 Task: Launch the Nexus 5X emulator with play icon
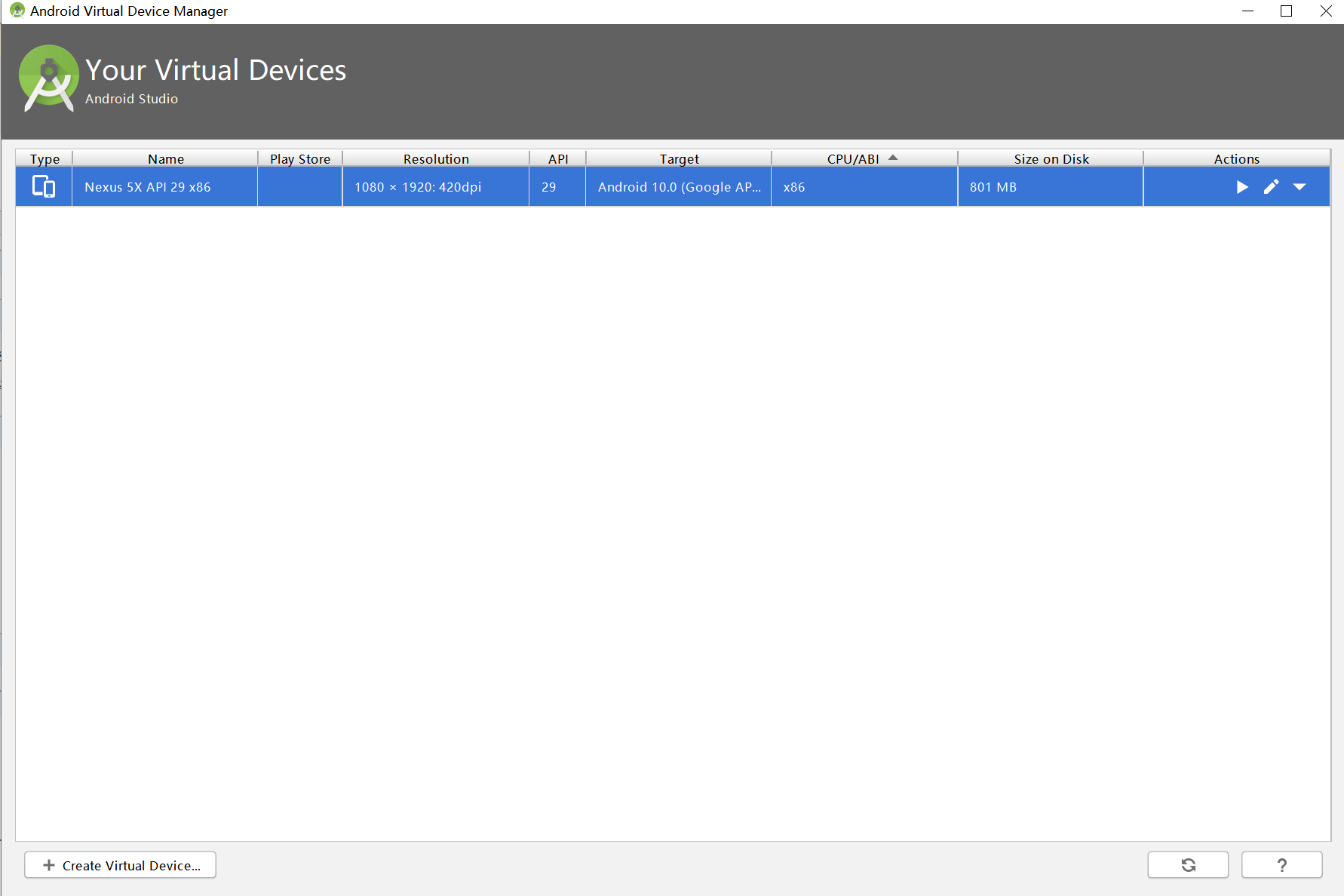point(1242,187)
